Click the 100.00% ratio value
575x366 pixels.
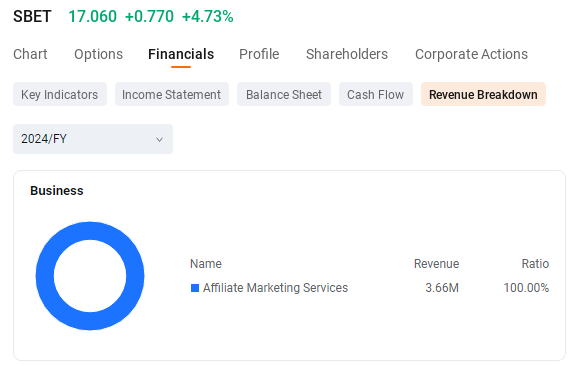(526, 288)
